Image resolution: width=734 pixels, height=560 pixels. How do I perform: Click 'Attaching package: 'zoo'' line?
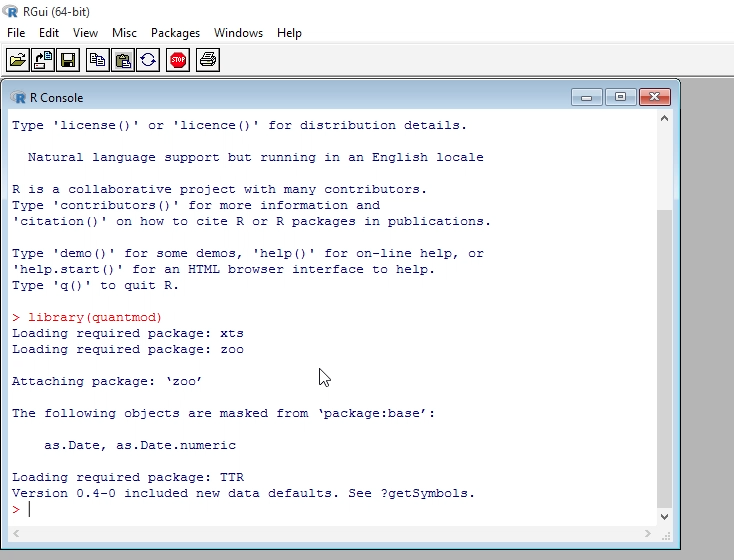coord(107,381)
